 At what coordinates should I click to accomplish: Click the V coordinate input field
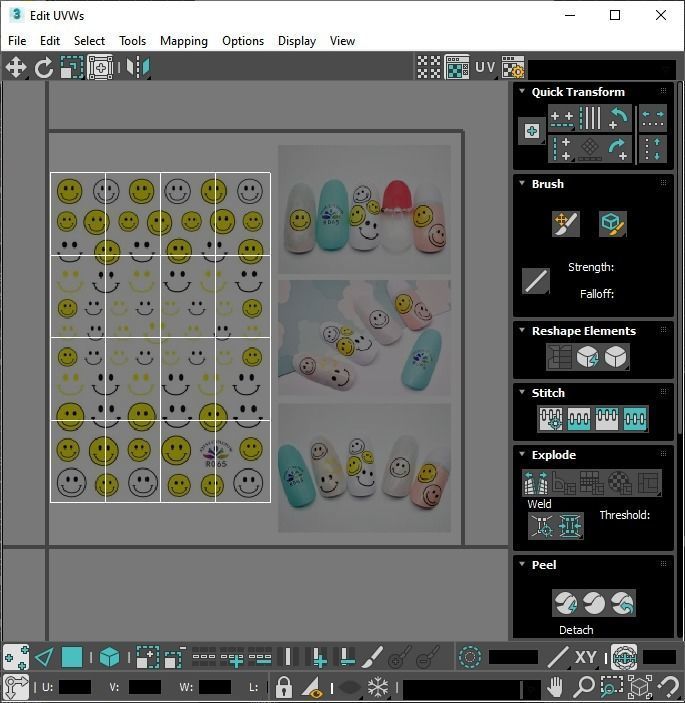click(x=144, y=687)
